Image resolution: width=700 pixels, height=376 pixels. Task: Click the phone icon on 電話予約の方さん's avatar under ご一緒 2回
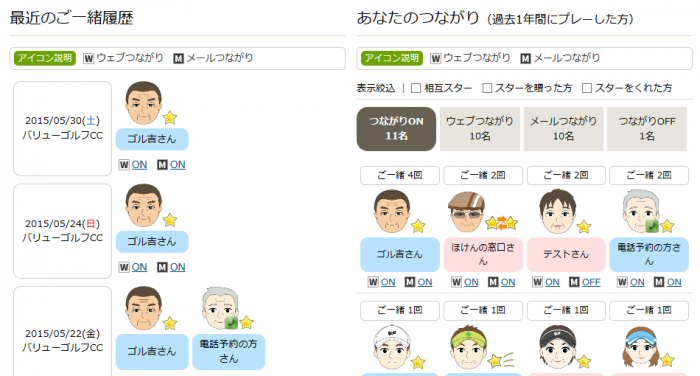(x=652, y=226)
